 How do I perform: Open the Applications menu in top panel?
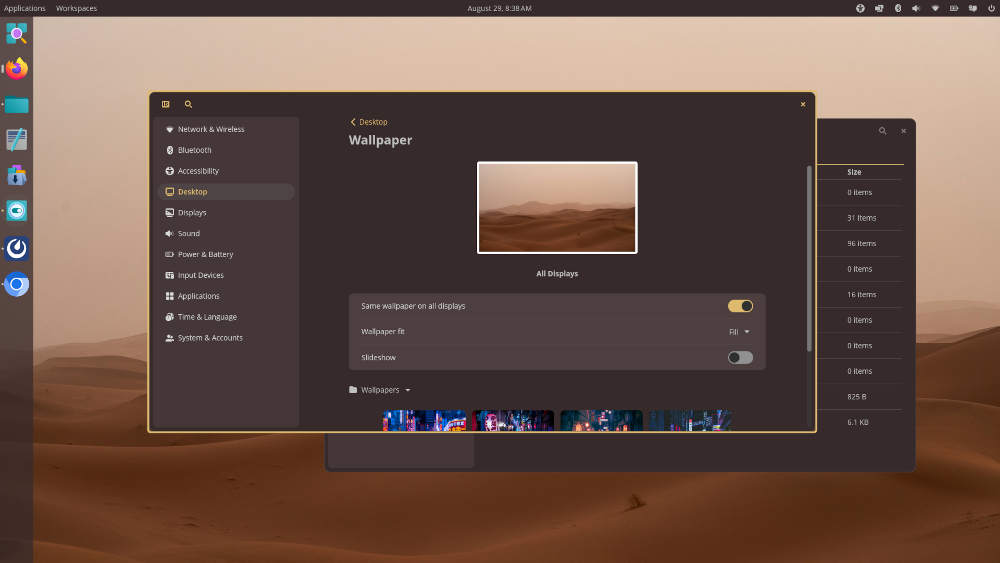(x=24, y=8)
